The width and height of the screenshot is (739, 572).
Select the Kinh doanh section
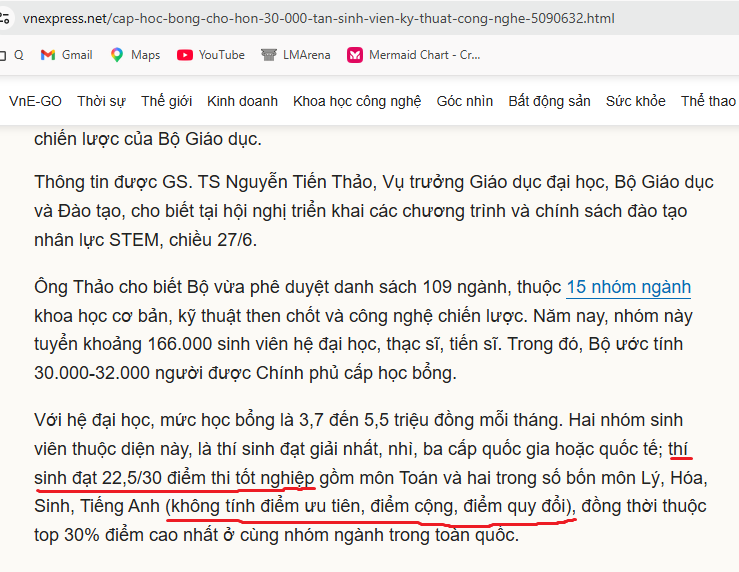[242, 101]
